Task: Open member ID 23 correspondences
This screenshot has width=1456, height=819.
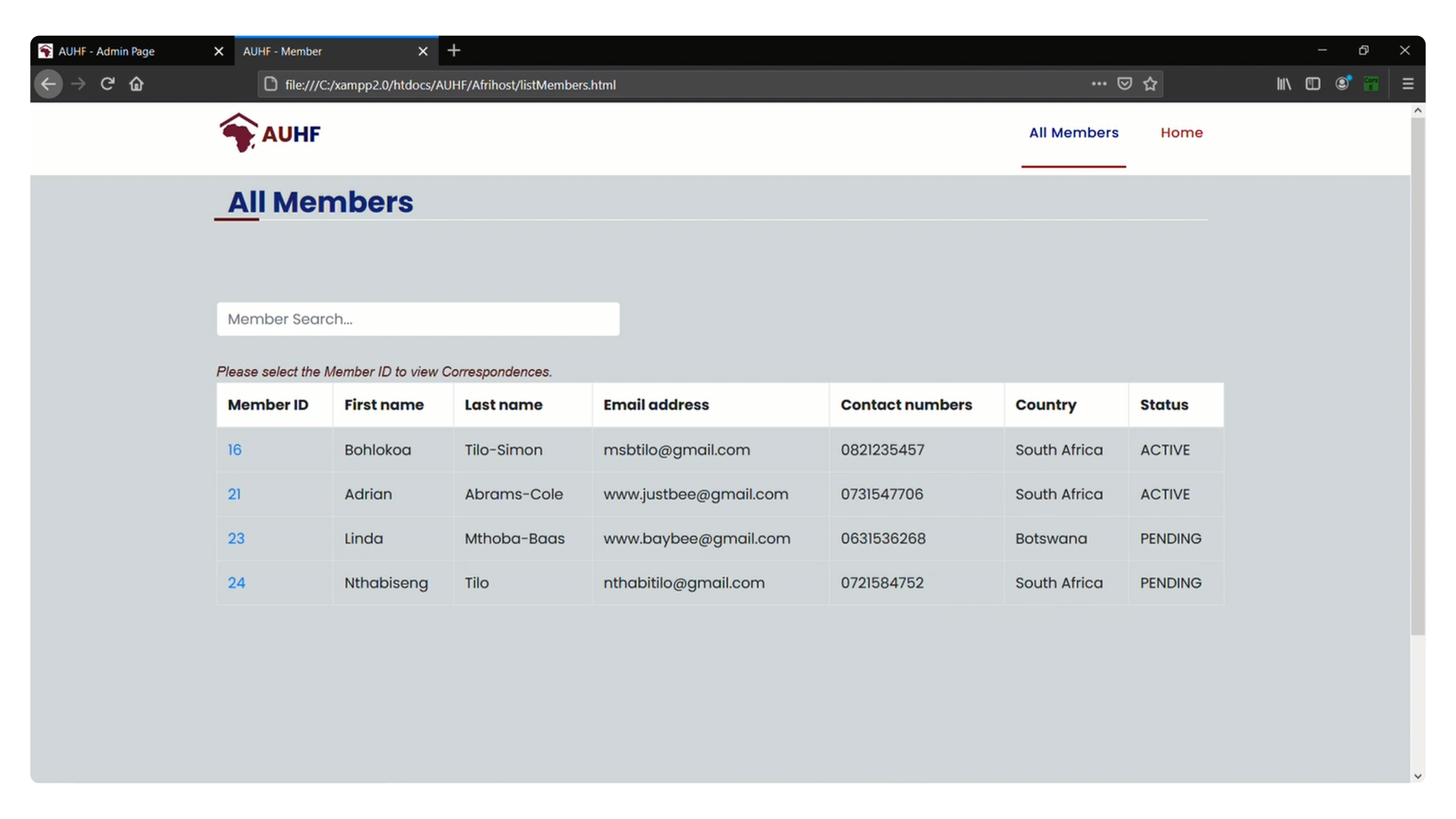Action: point(236,538)
